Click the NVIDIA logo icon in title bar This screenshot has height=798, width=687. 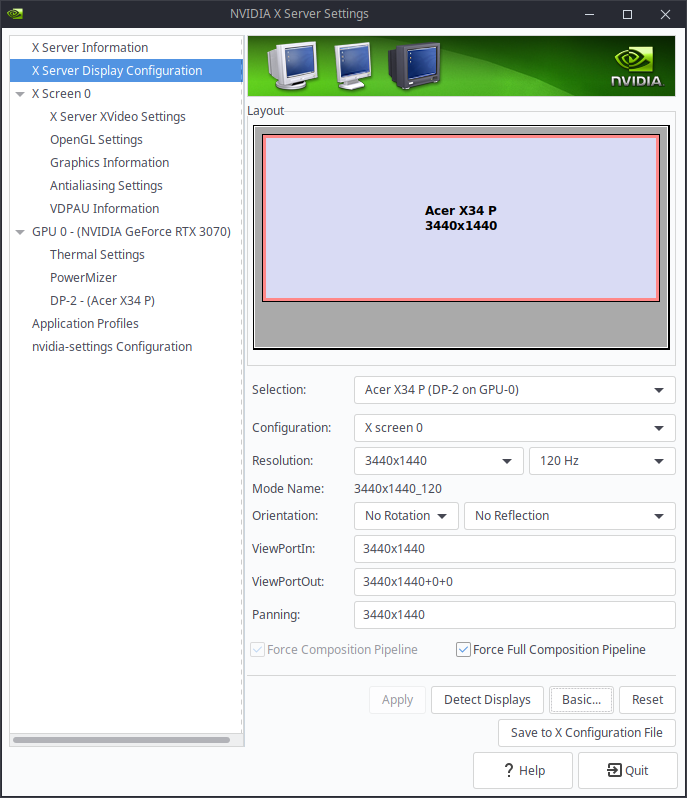pos(12,14)
